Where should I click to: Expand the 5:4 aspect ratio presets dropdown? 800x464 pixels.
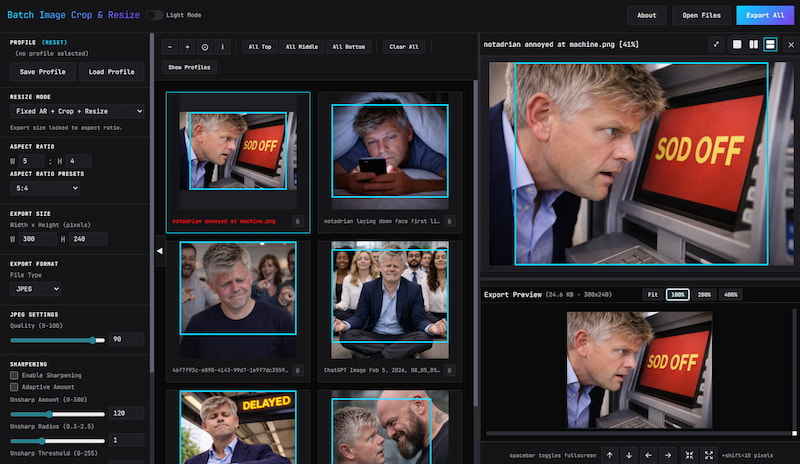click(x=45, y=188)
